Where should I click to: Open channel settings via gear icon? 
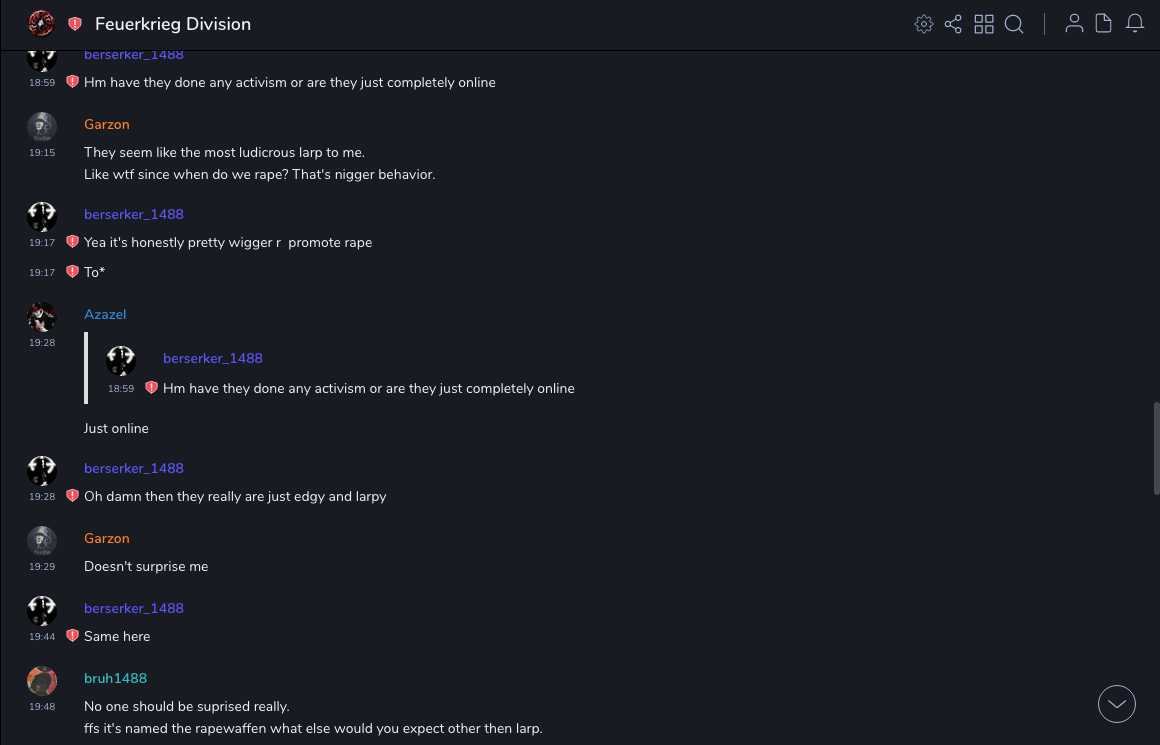click(924, 24)
